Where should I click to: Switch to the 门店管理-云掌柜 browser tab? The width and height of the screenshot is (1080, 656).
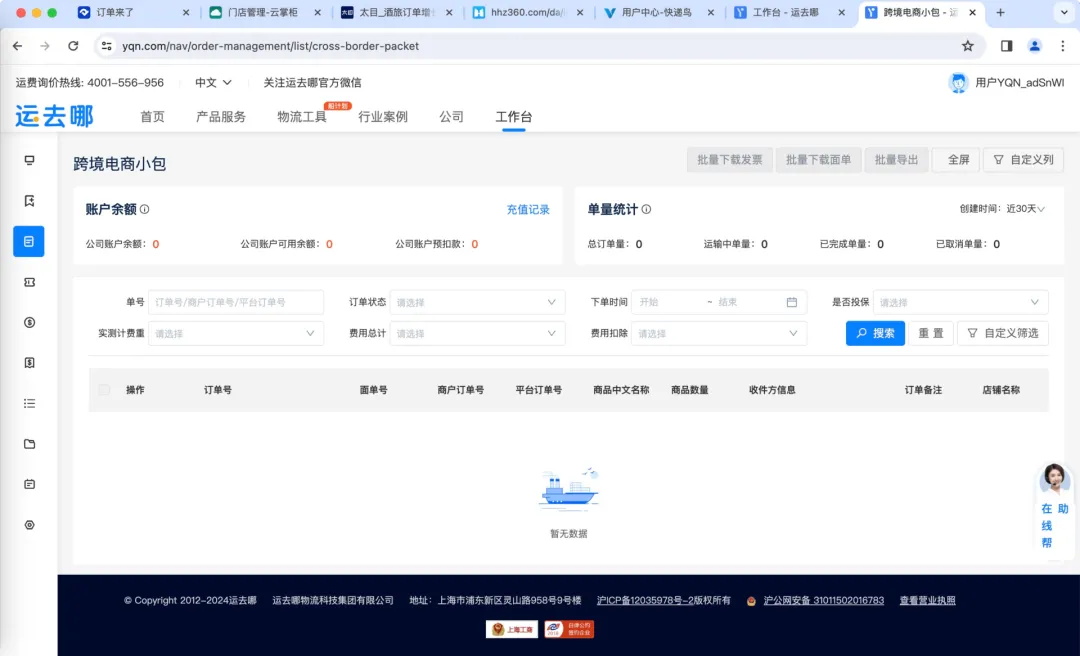point(265,12)
